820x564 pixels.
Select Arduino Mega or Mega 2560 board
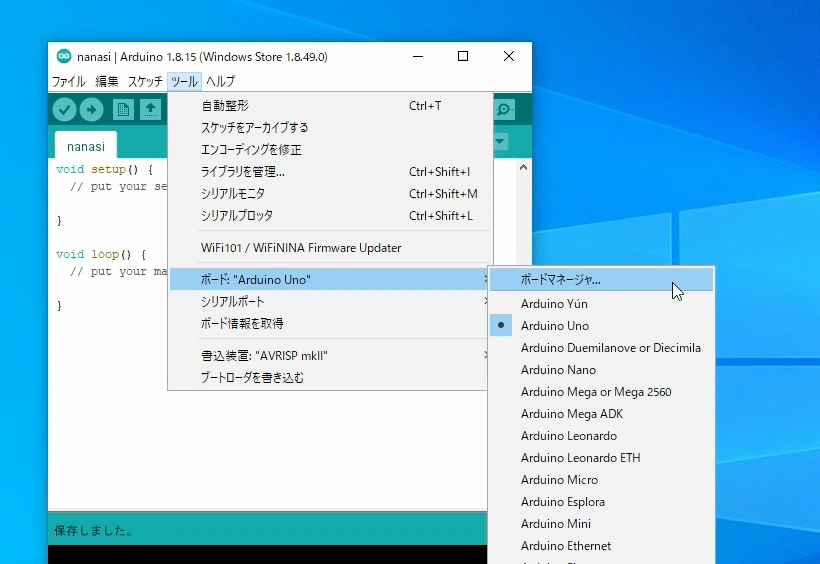(x=601, y=392)
